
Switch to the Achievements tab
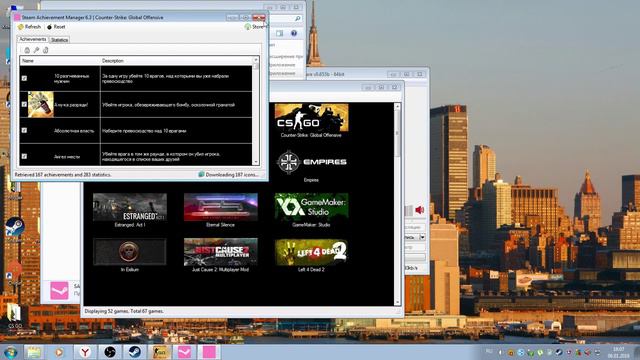[x=33, y=39]
